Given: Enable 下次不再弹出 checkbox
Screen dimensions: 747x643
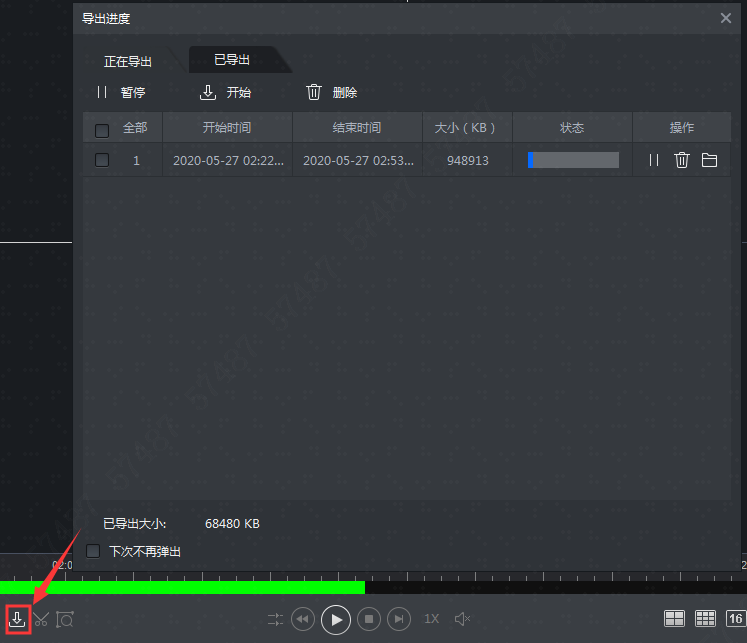Looking at the screenshot, I should pyautogui.click(x=93, y=551).
